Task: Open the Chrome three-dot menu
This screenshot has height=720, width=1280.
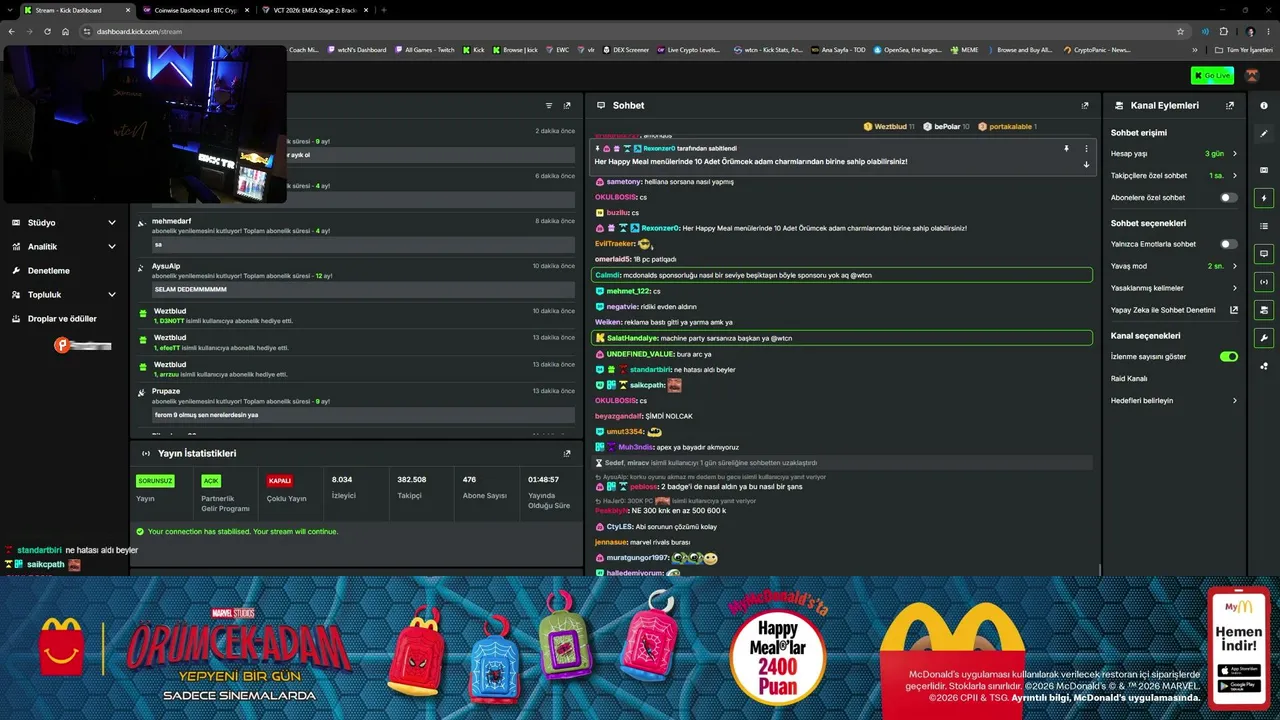Action: tap(1268, 31)
